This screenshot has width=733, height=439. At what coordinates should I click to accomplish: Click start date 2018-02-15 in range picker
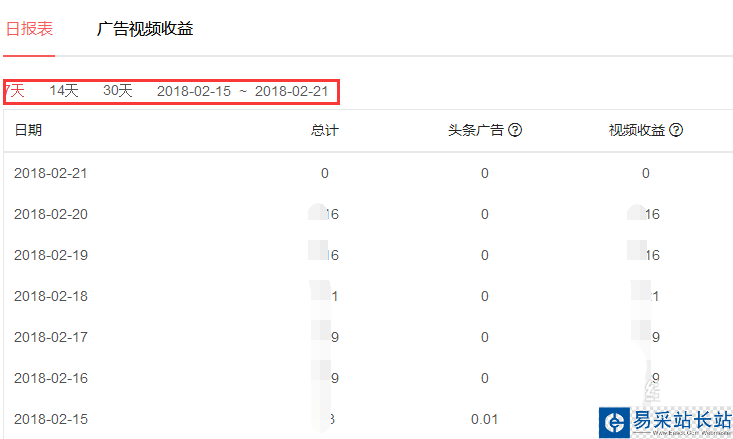(x=194, y=91)
